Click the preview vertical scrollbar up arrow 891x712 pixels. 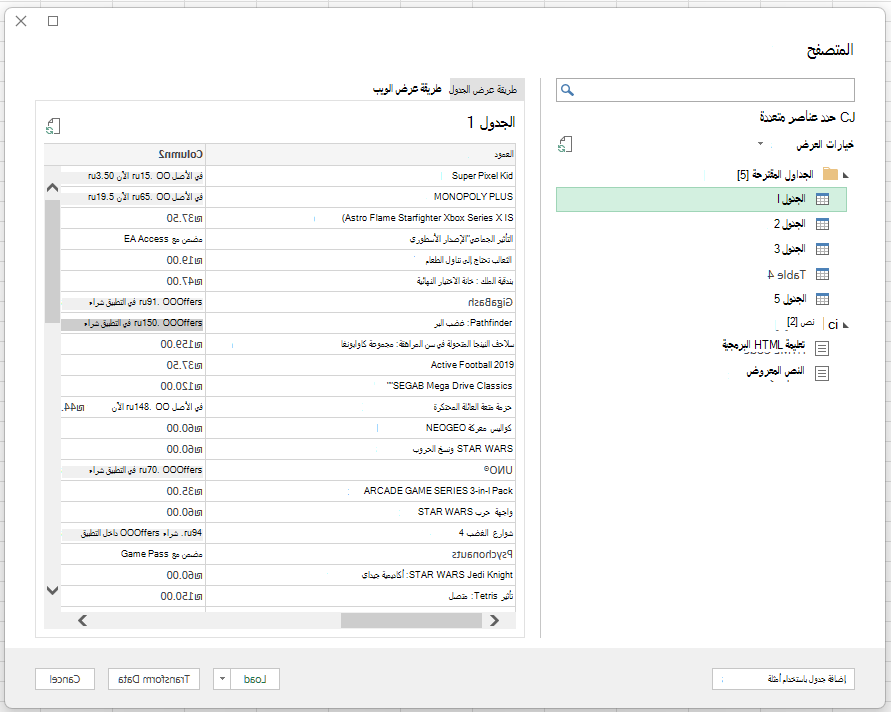pos(52,188)
